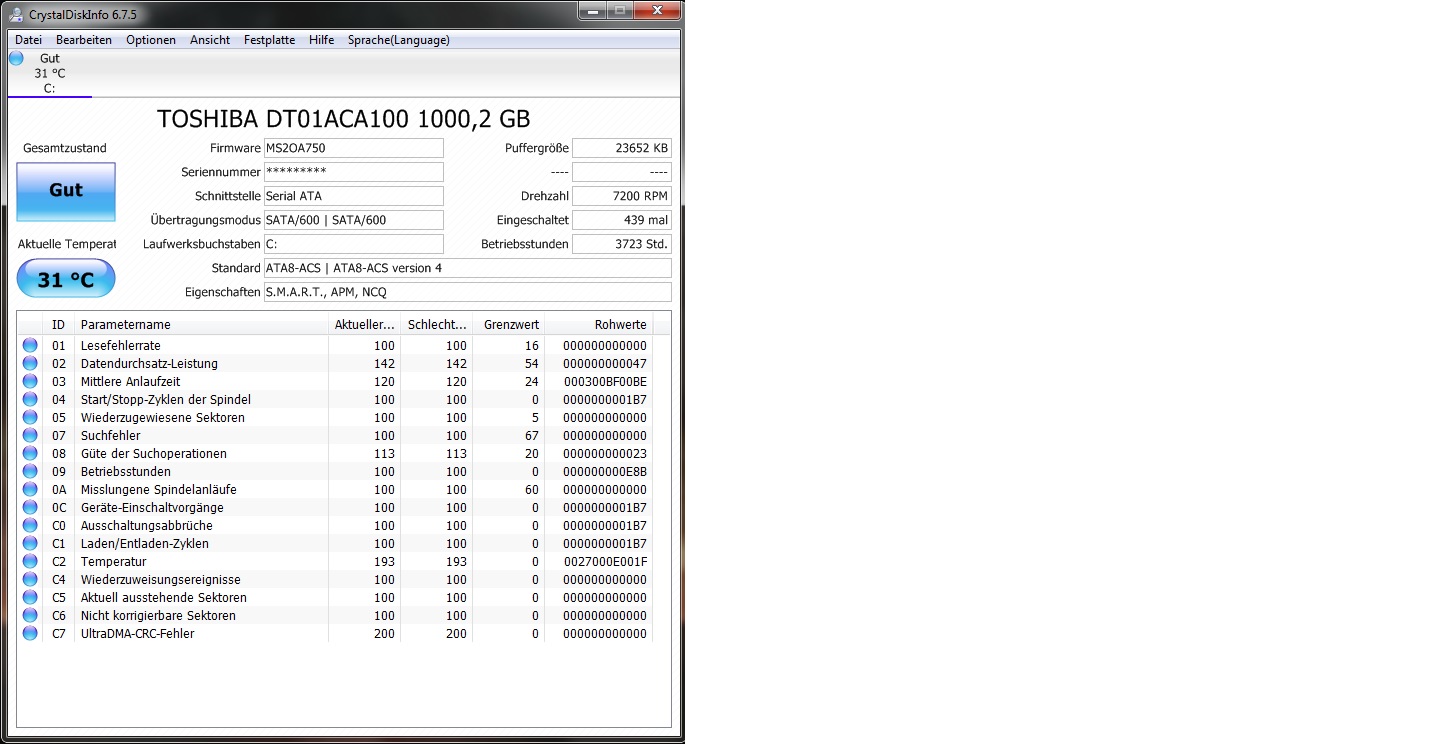Open the Ansicht menu
This screenshot has height=750, width=1434.
coord(210,40)
